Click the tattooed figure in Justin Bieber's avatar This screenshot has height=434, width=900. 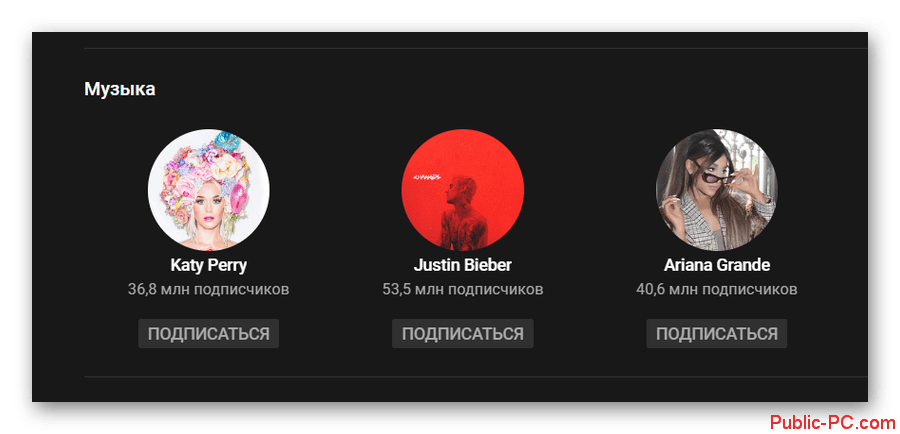coord(465,214)
